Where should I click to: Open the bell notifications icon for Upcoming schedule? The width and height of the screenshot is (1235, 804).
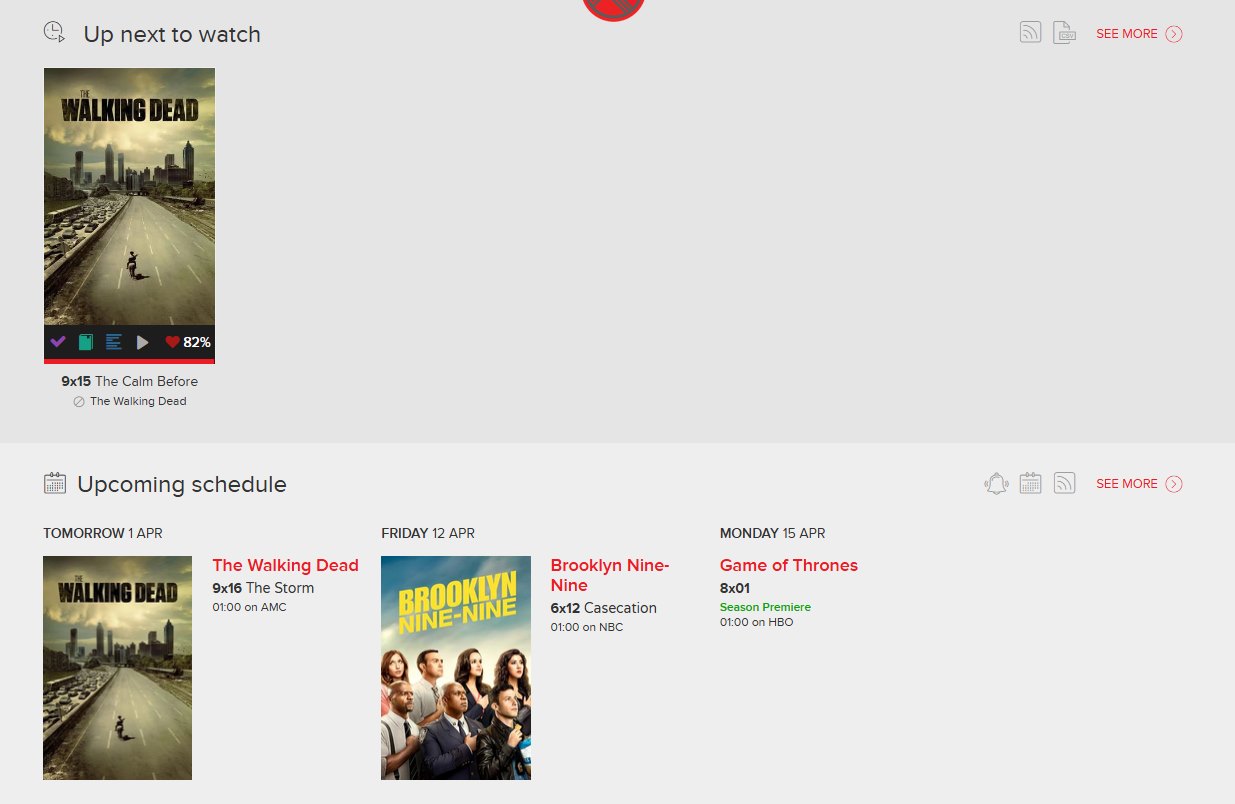pyautogui.click(x=996, y=484)
